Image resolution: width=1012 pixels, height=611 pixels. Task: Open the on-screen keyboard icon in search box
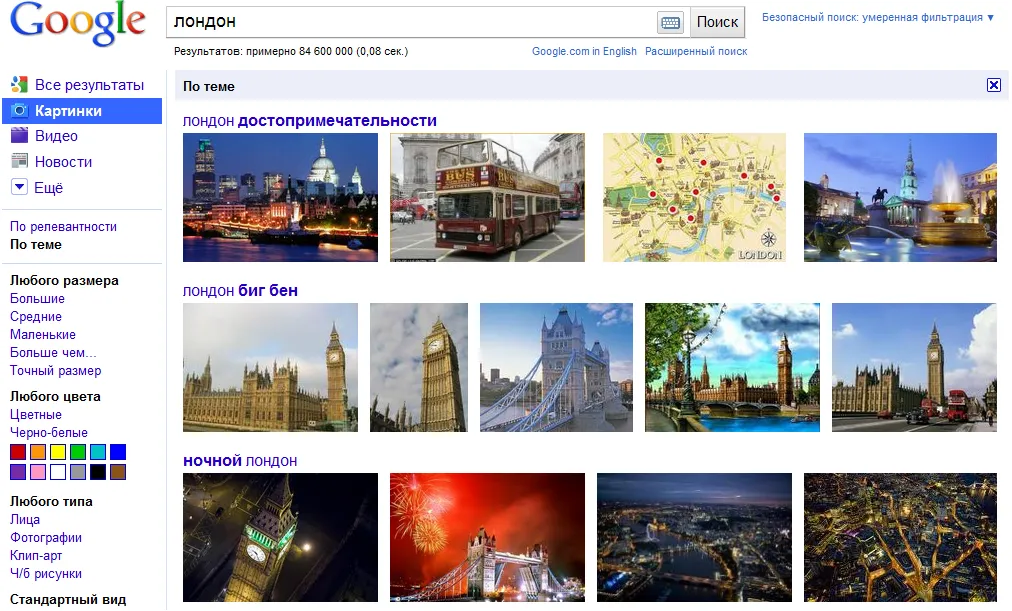(x=671, y=23)
